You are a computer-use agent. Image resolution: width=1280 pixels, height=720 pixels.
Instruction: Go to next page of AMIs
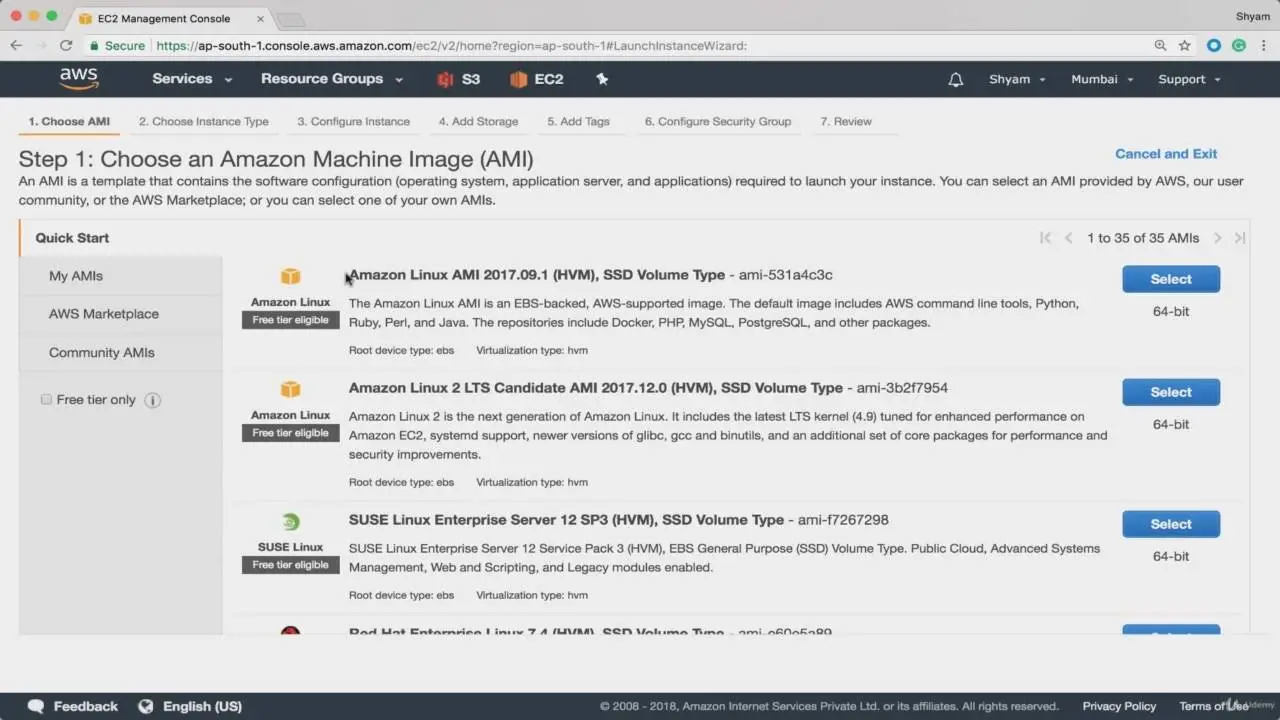pyautogui.click(x=1217, y=238)
